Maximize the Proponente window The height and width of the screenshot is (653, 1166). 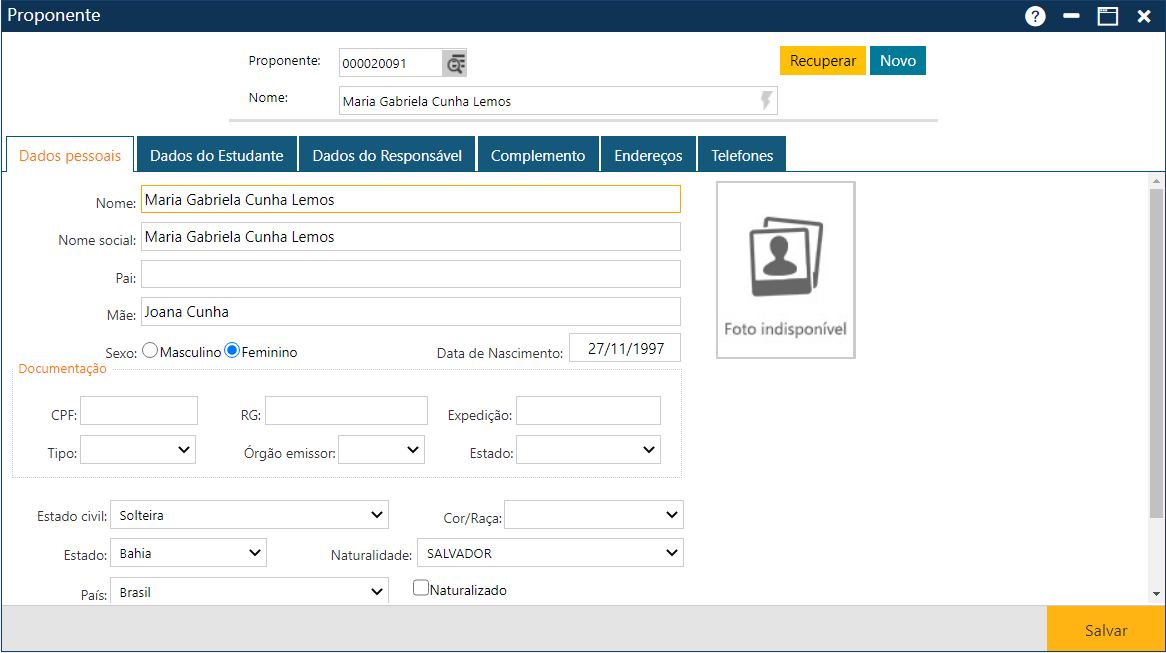click(1107, 16)
